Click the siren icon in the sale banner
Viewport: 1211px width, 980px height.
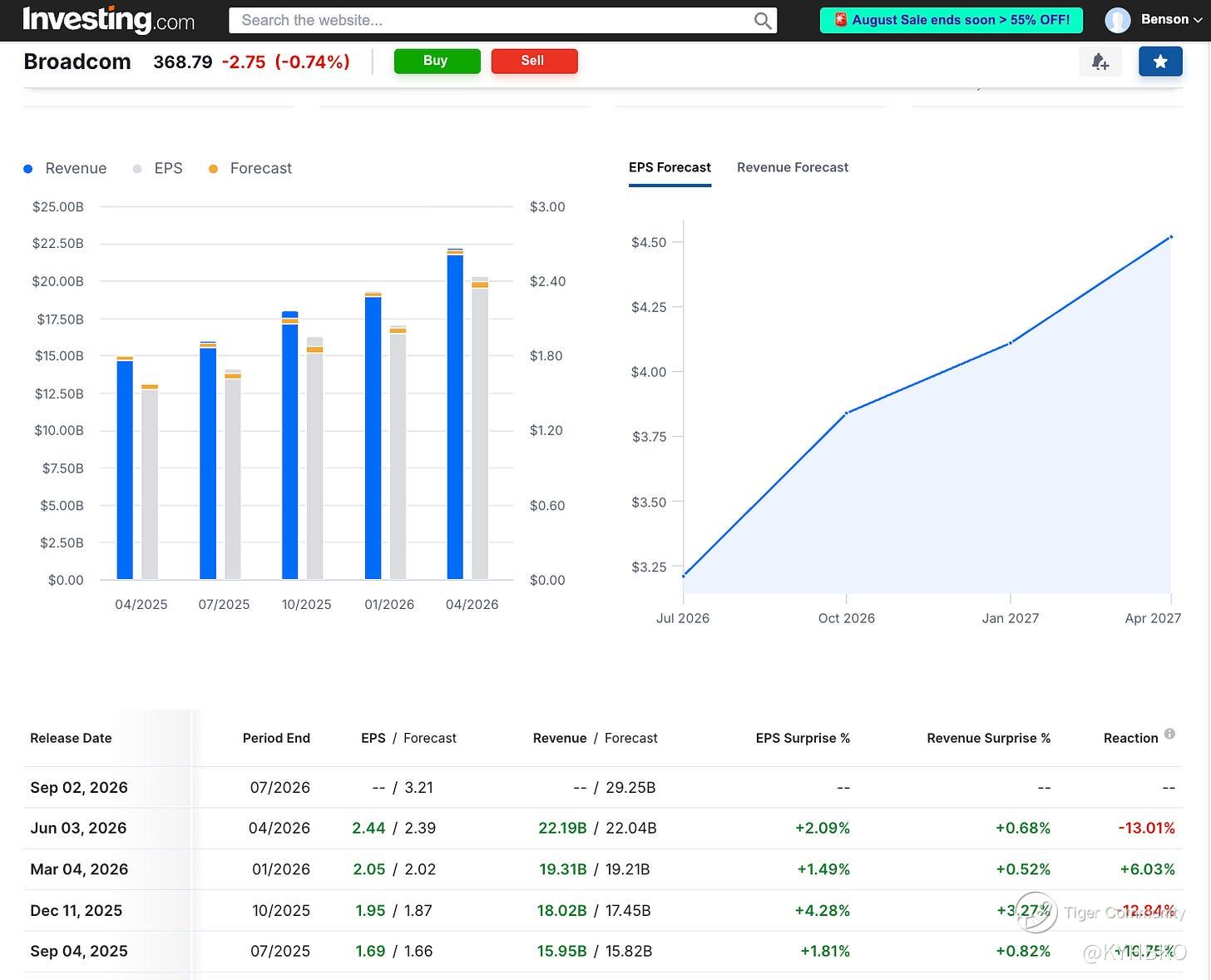pyautogui.click(x=840, y=20)
